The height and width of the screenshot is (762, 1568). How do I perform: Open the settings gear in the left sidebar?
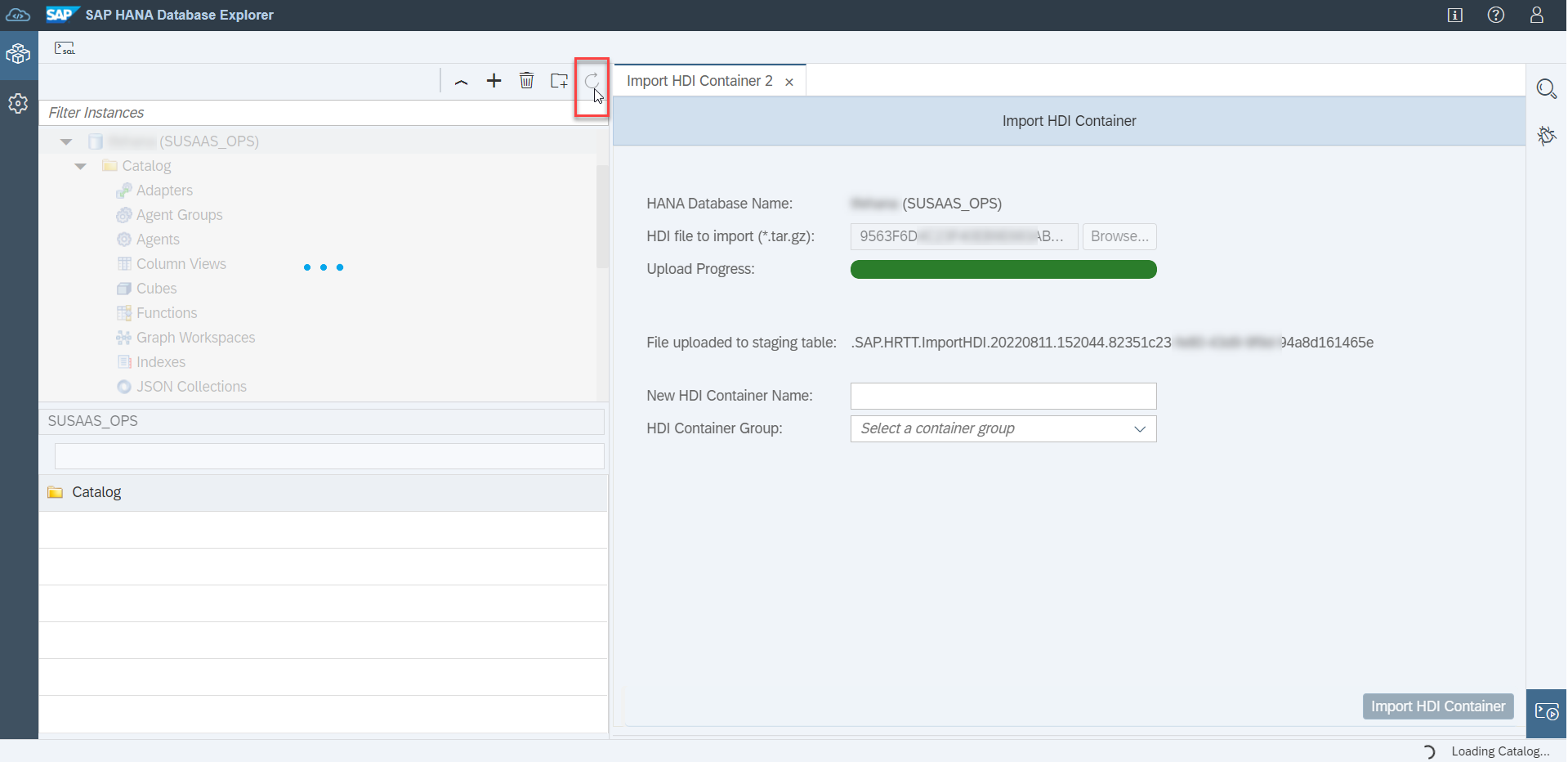point(18,104)
